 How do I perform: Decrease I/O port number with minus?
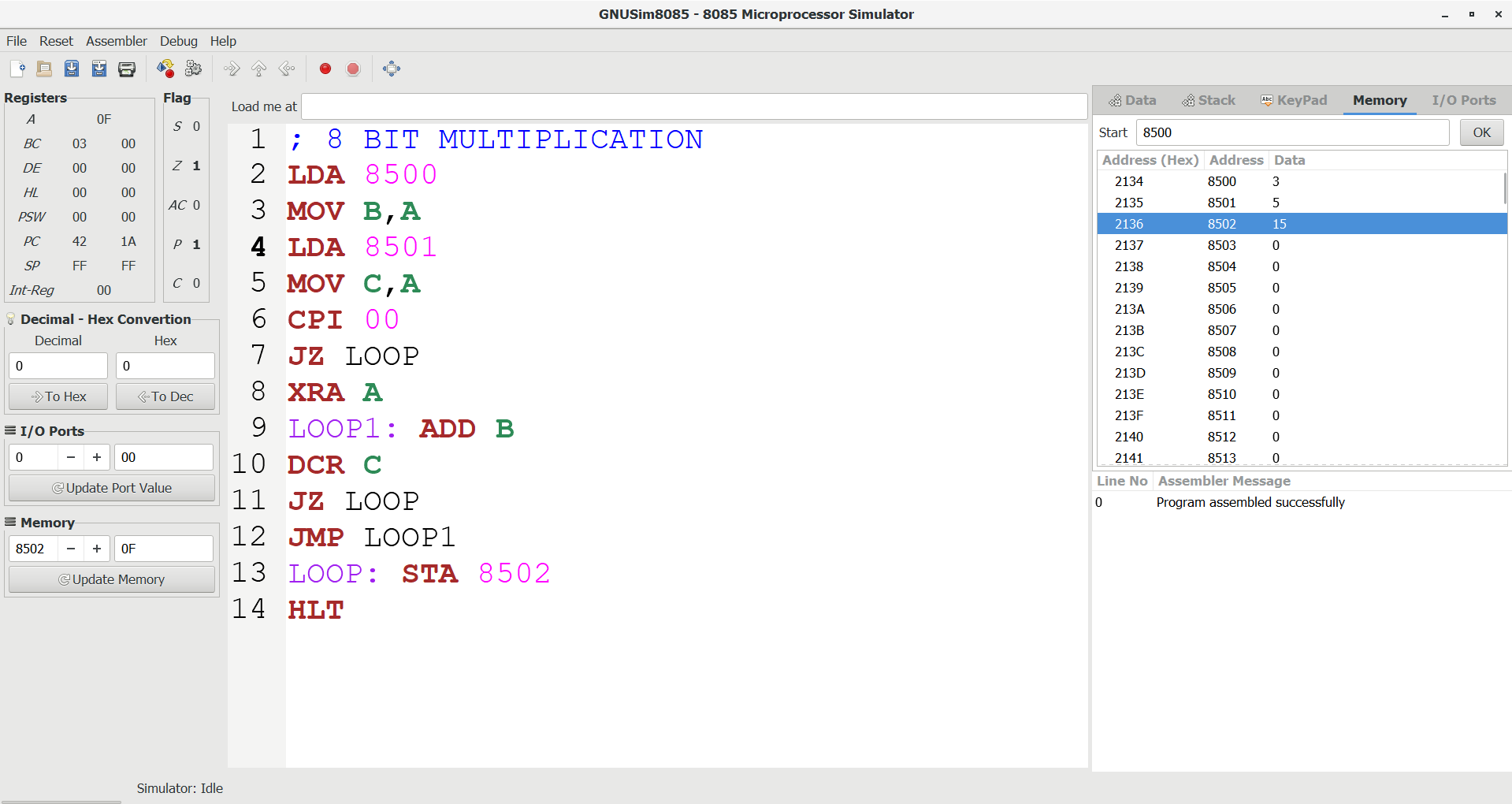coord(71,457)
